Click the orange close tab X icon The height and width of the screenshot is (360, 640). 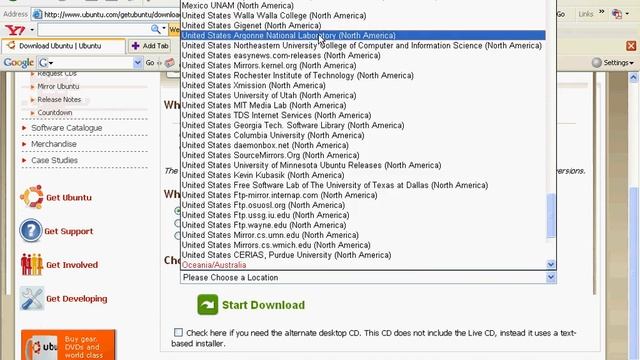631,46
